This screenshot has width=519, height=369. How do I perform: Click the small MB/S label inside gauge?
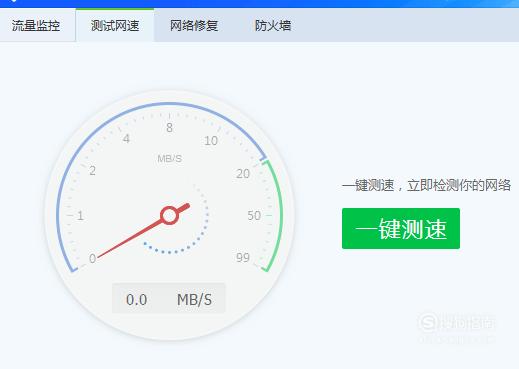click(170, 159)
